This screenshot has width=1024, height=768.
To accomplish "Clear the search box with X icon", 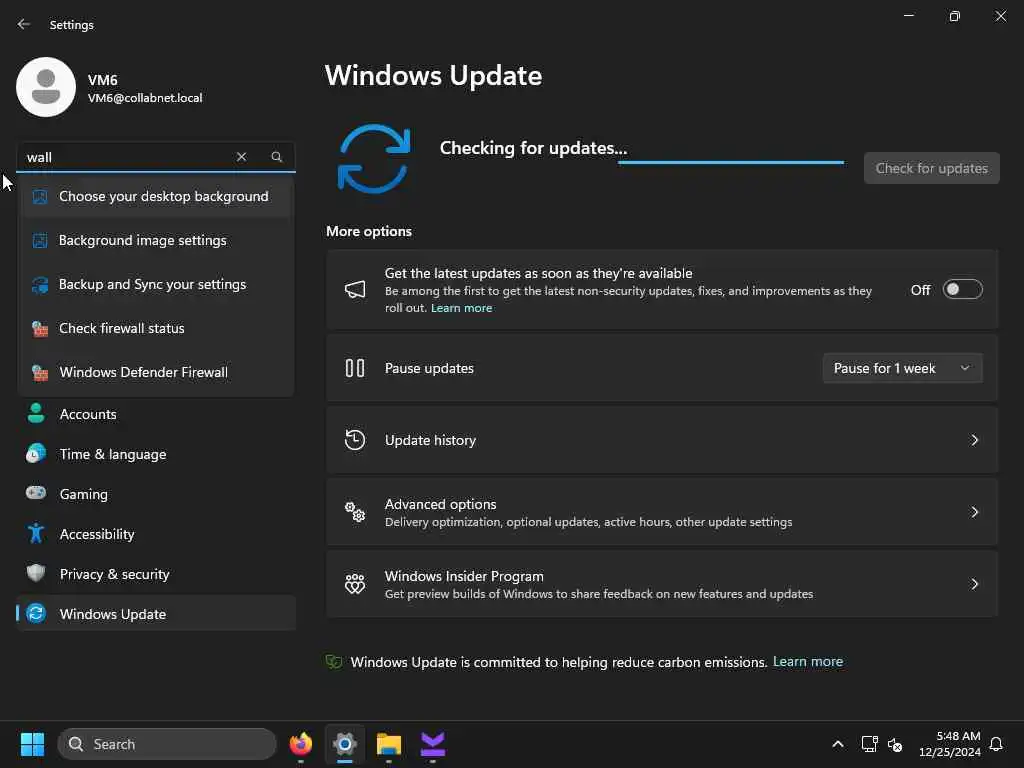I will click(242, 157).
